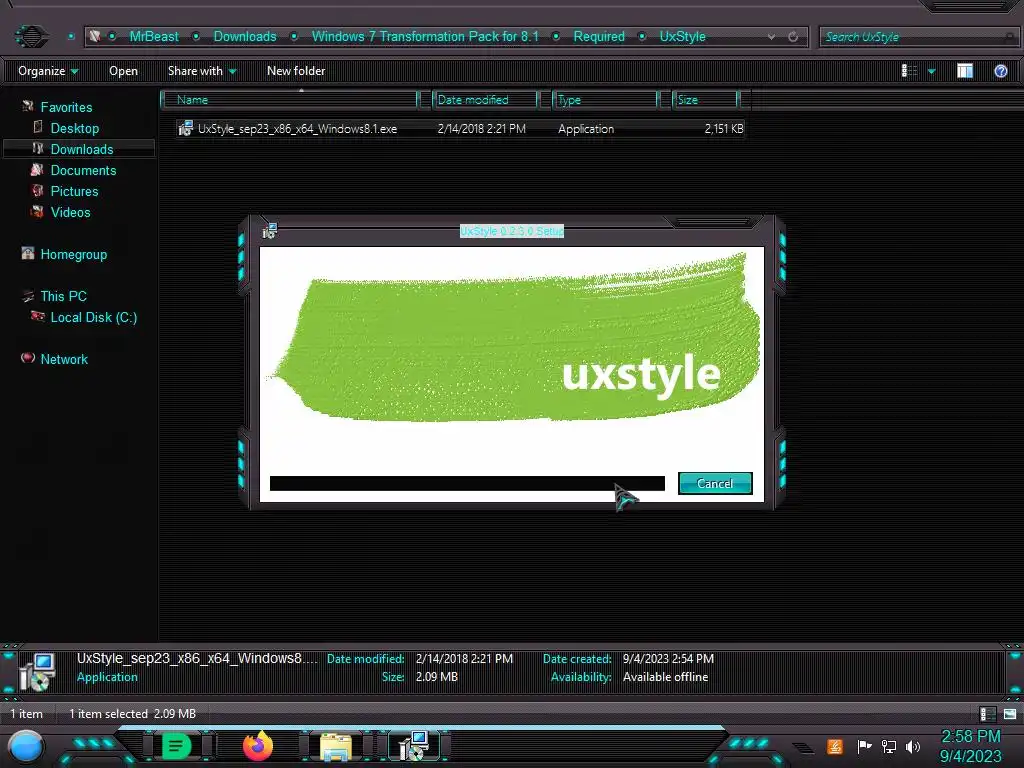Toggle the preview pane icon
Image resolution: width=1024 pixels, height=768 pixels.
point(965,71)
